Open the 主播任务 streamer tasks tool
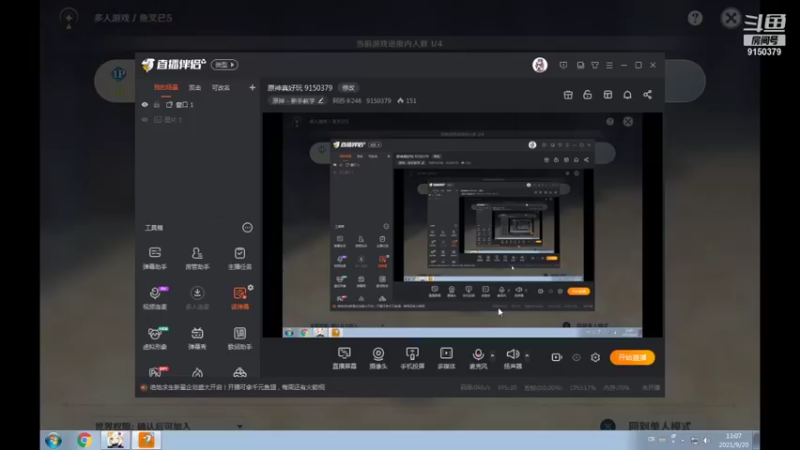This screenshot has width=800, height=450. [239, 258]
